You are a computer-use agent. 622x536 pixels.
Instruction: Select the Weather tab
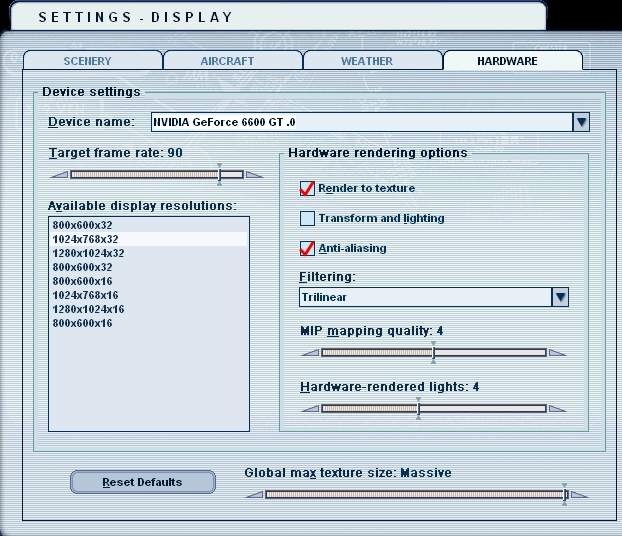tap(372, 61)
